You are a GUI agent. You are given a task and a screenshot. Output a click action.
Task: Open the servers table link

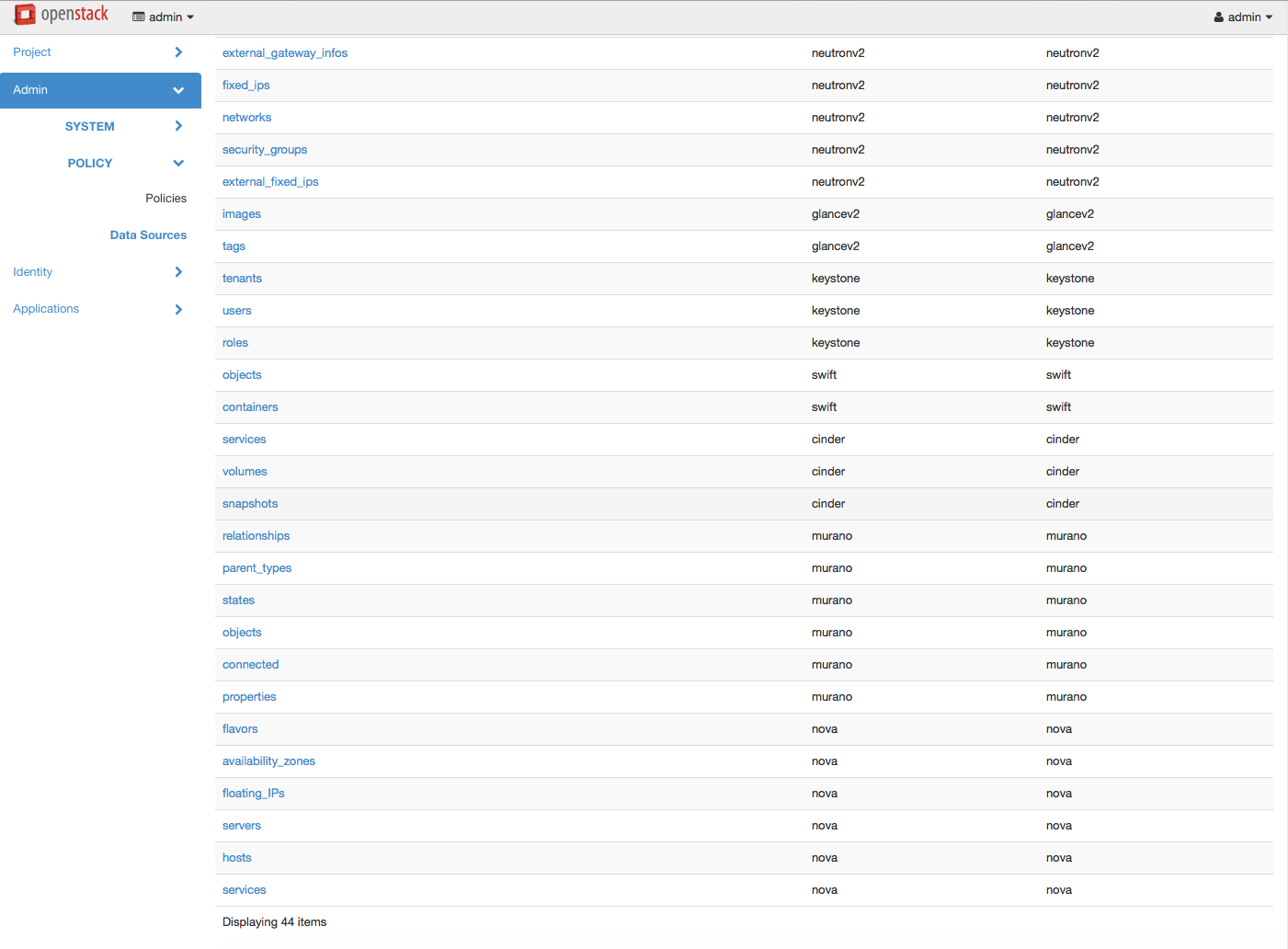(242, 826)
